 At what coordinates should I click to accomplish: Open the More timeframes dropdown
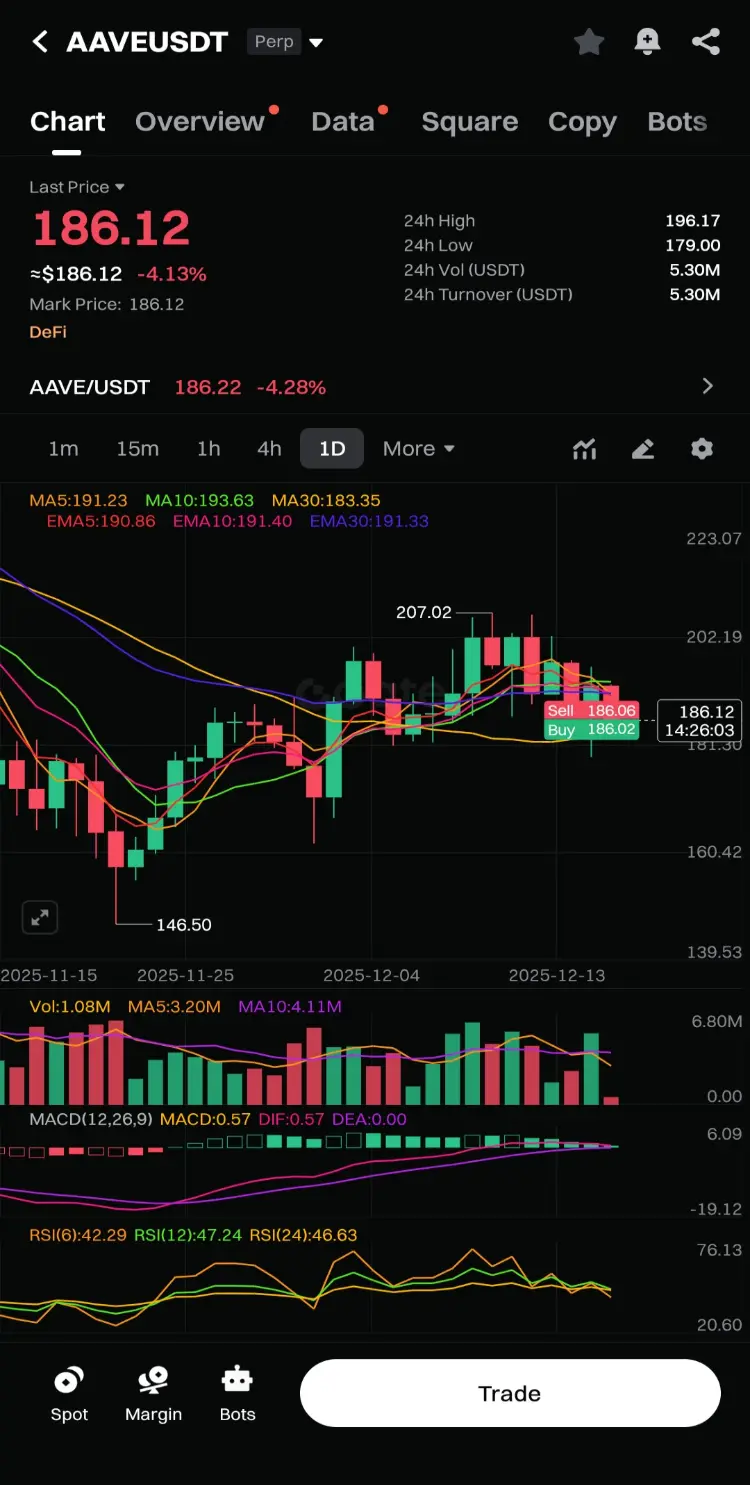point(419,449)
